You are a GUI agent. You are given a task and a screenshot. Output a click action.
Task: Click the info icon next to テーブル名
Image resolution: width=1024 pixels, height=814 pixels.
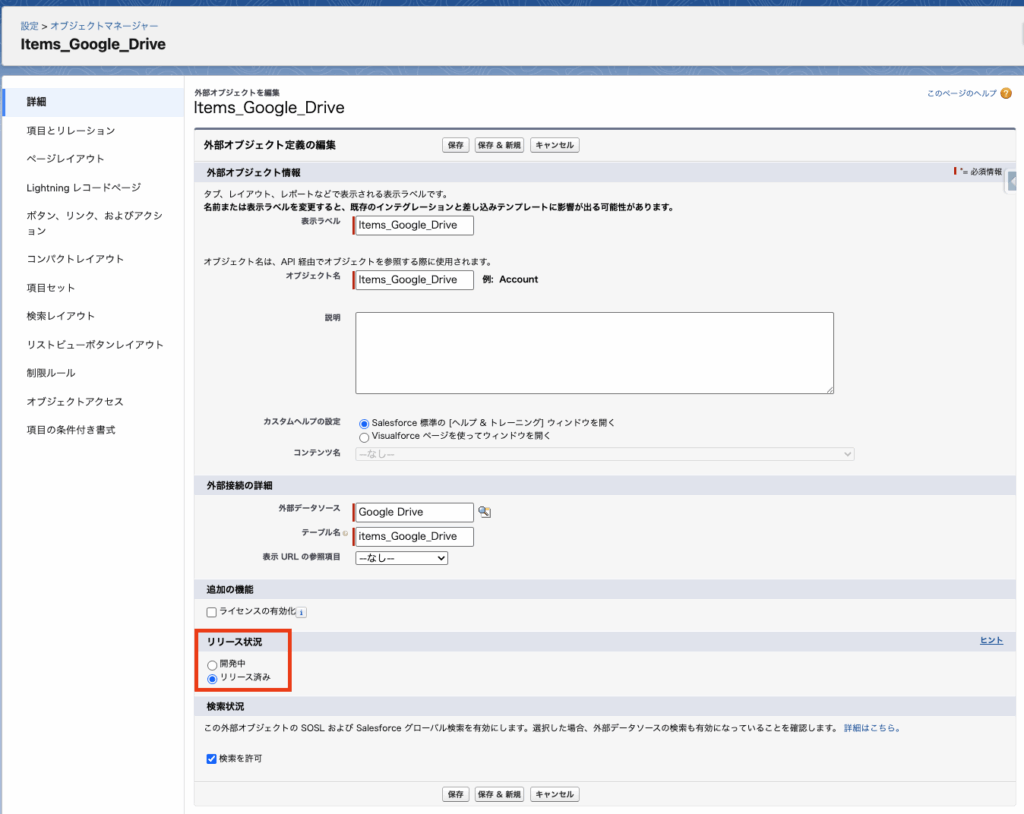[x=346, y=534]
